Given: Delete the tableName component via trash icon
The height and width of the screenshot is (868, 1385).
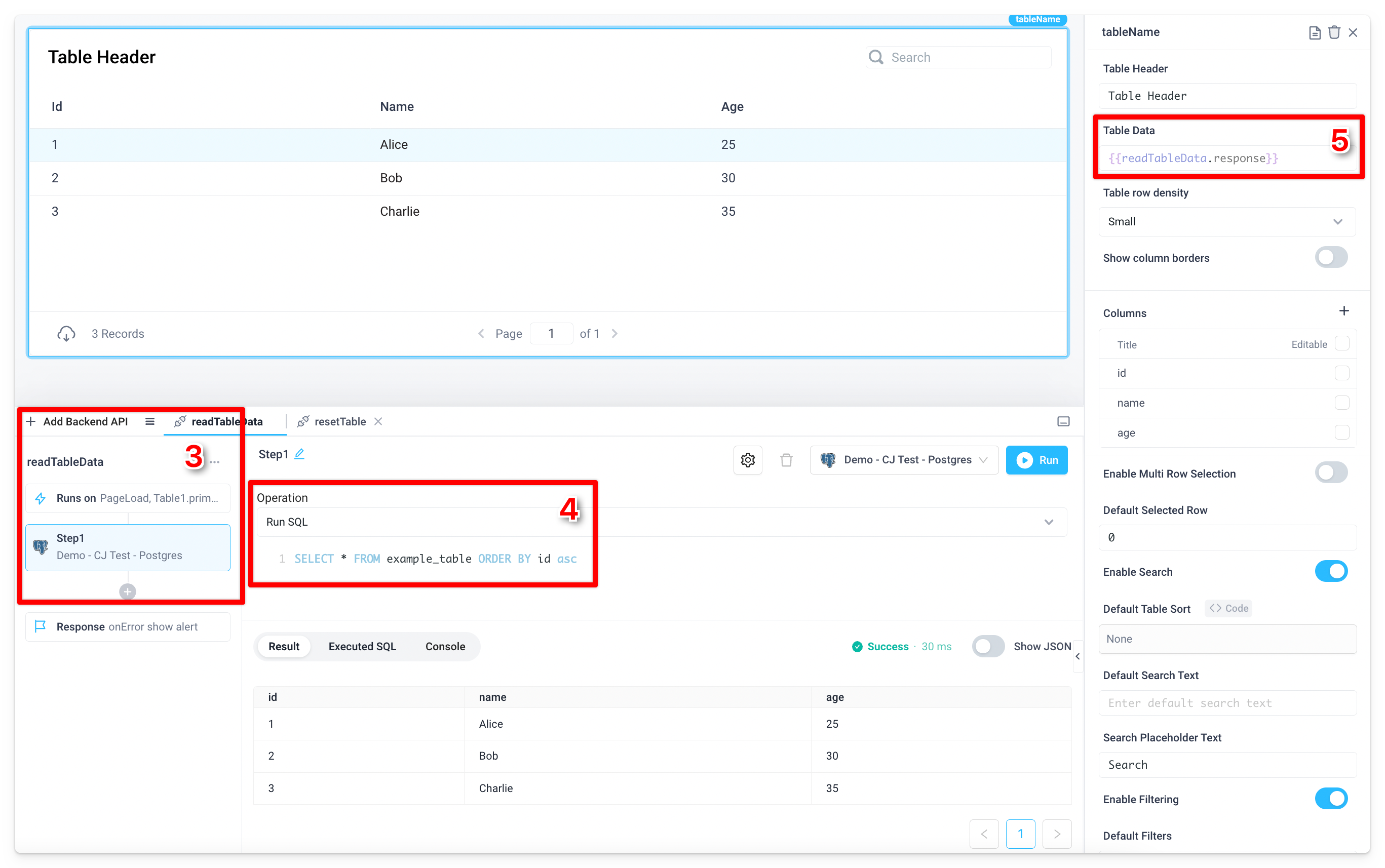Looking at the screenshot, I should (x=1334, y=32).
